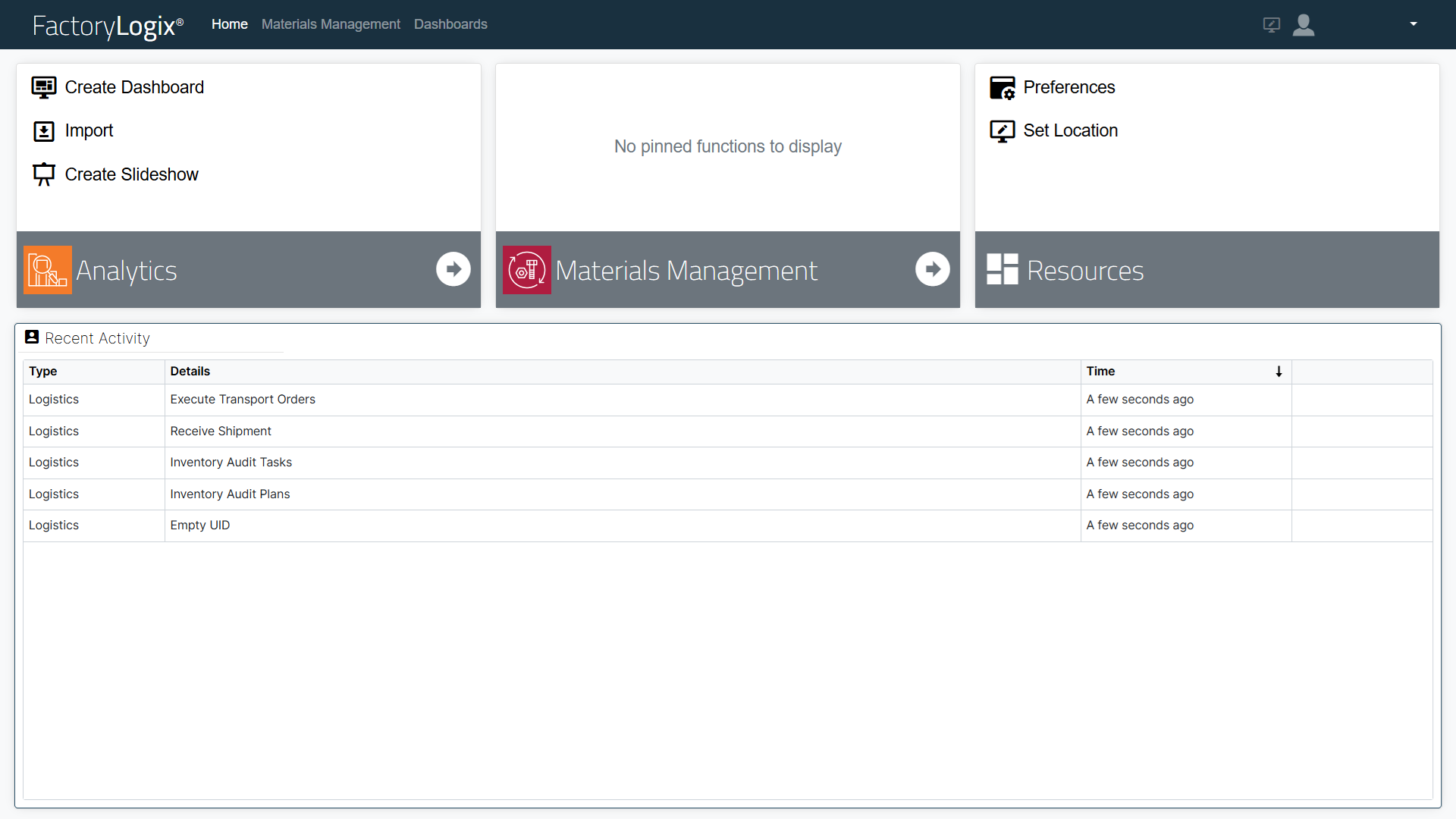
Task: Open Materials Management from the top navigation
Action: click(330, 24)
